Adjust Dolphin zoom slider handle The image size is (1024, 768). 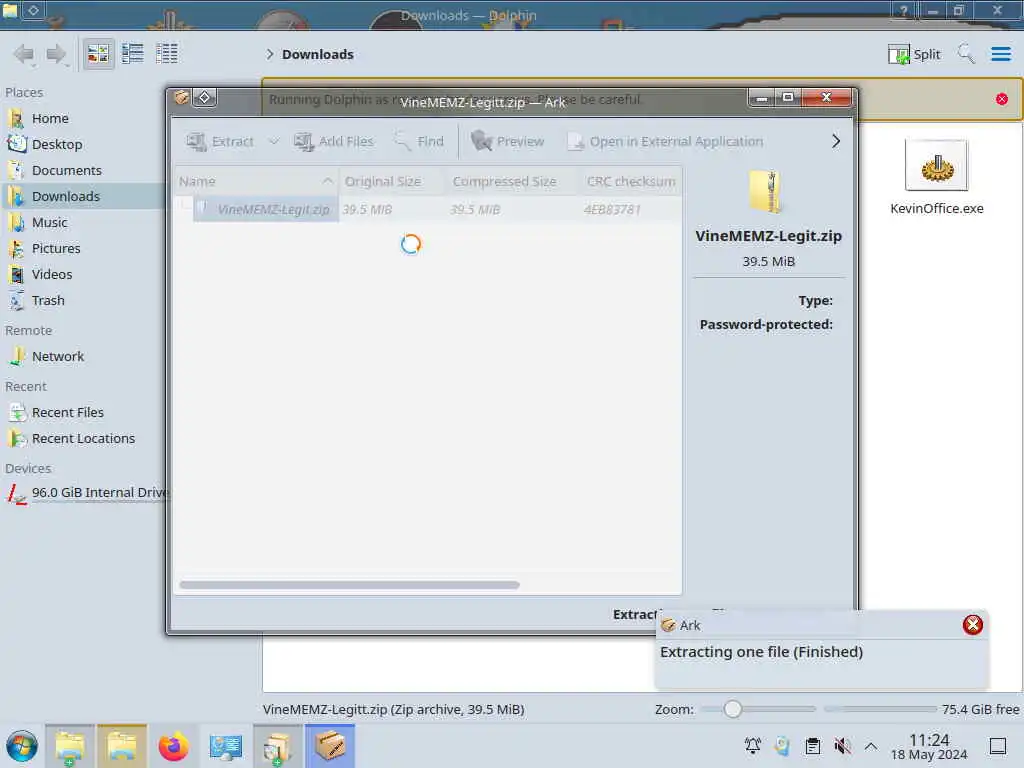click(x=733, y=709)
